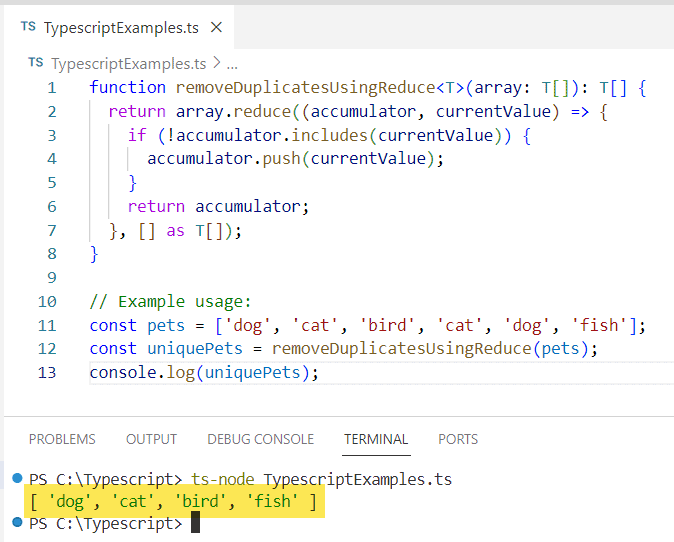This screenshot has height=542, width=674.
Task: Click 'bird' string literal on line 11
Action: (x=388, y=325)
